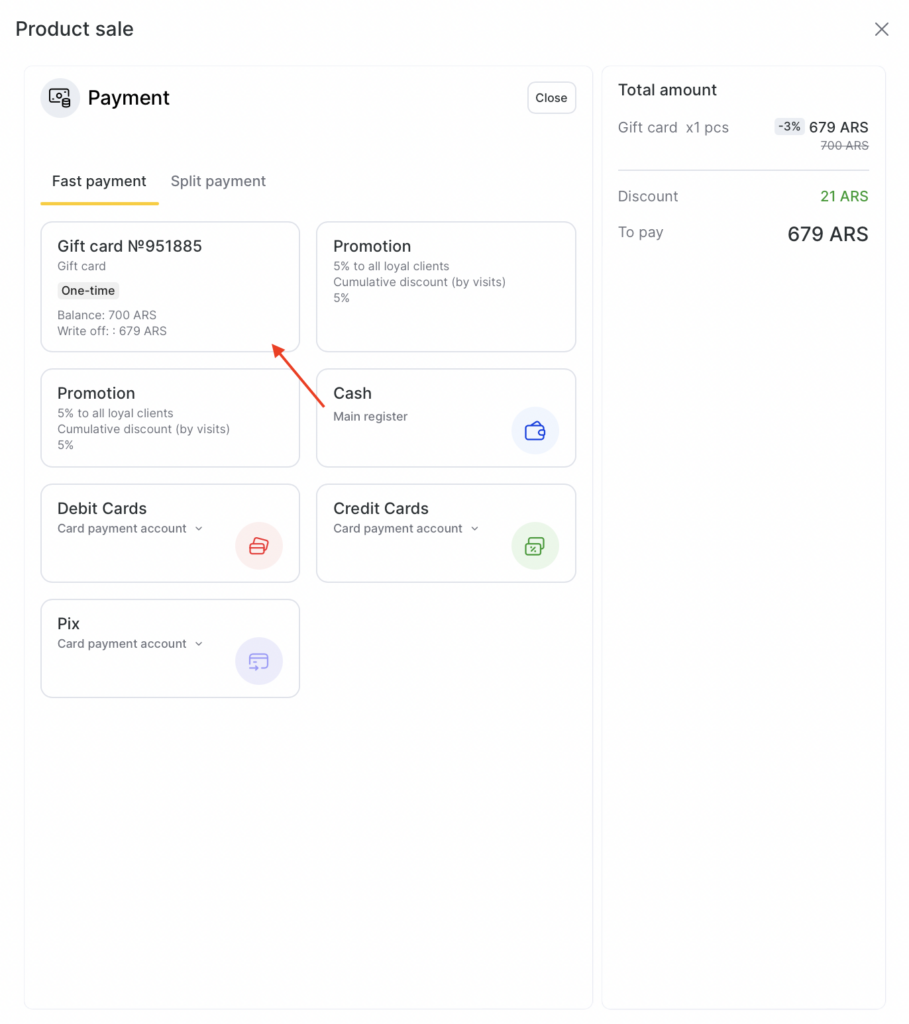Expand Debit Cards payment account dropdown
Viewport: 909px width, 1024px height.
tap(199, 529)
